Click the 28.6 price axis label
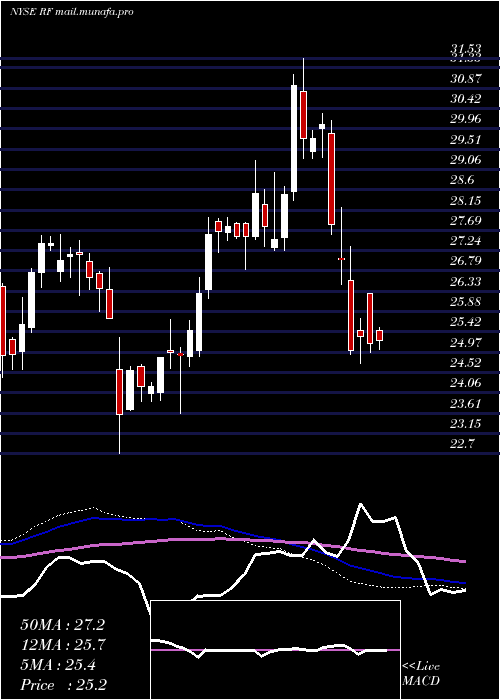 click(x=462, y=180)
